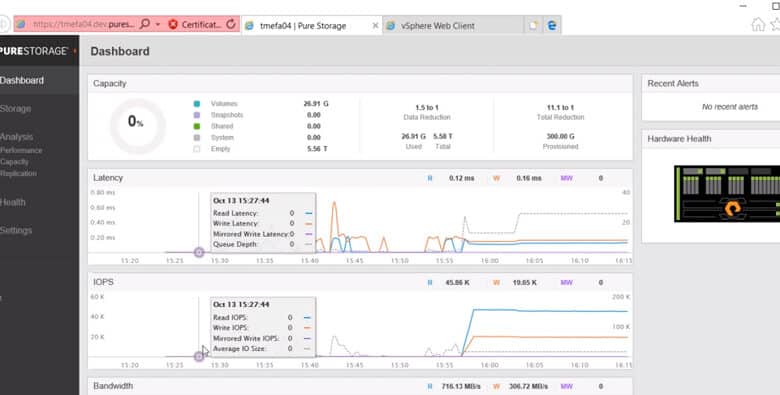The height and width of the screenshot is (395, 780).
Task: Open Capacity under Analysis
Action: click(14, 162)
